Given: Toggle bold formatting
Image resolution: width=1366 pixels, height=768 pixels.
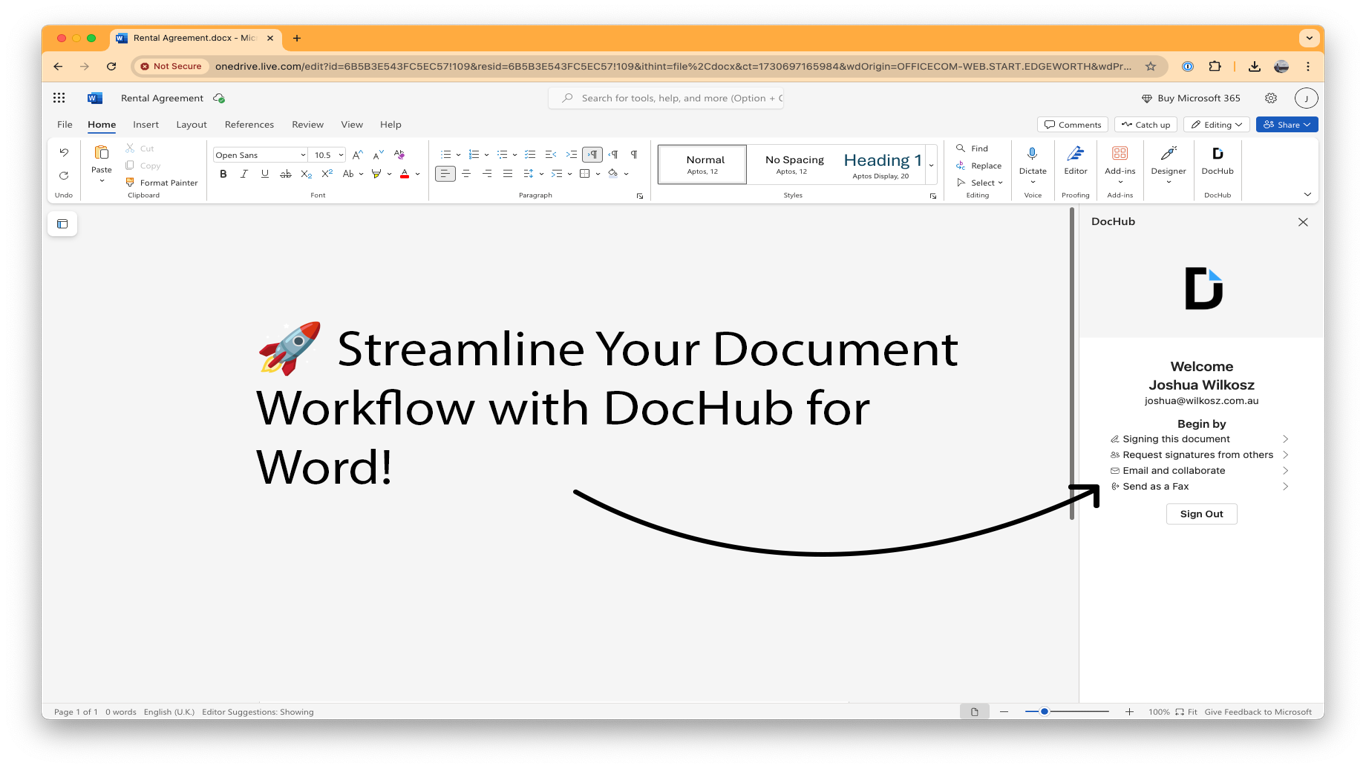Looking at the screenshot, I should click(223, 174).
